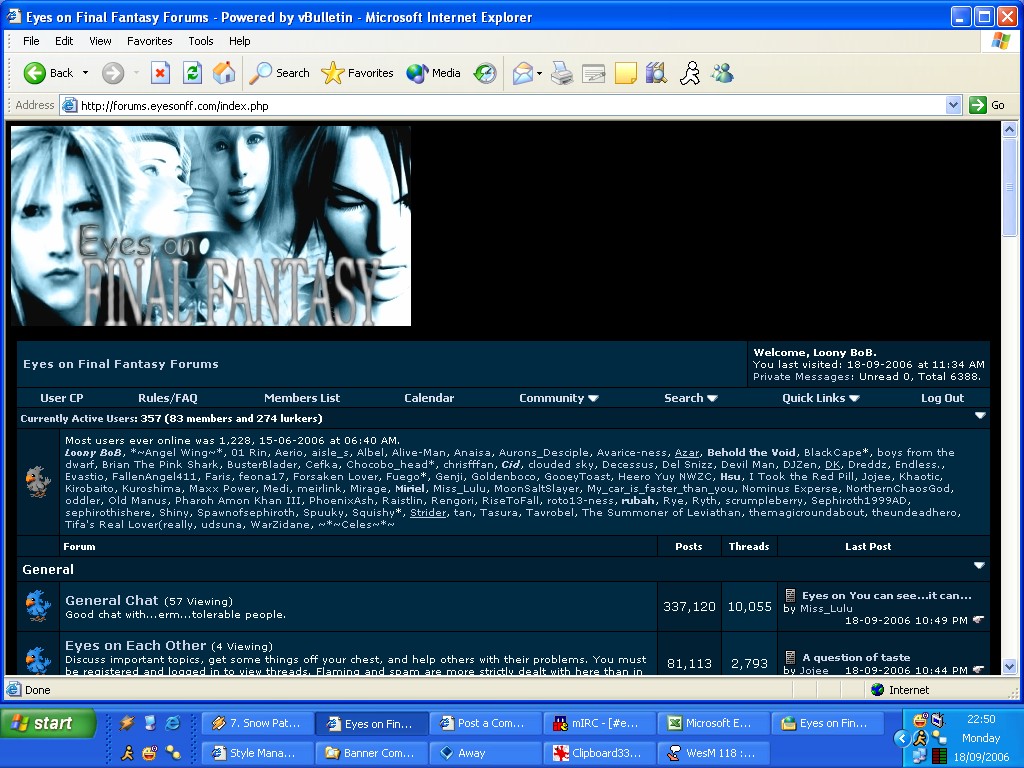Open the Search pane in toolbar
Screen dimensions: 1024x768
280,73
